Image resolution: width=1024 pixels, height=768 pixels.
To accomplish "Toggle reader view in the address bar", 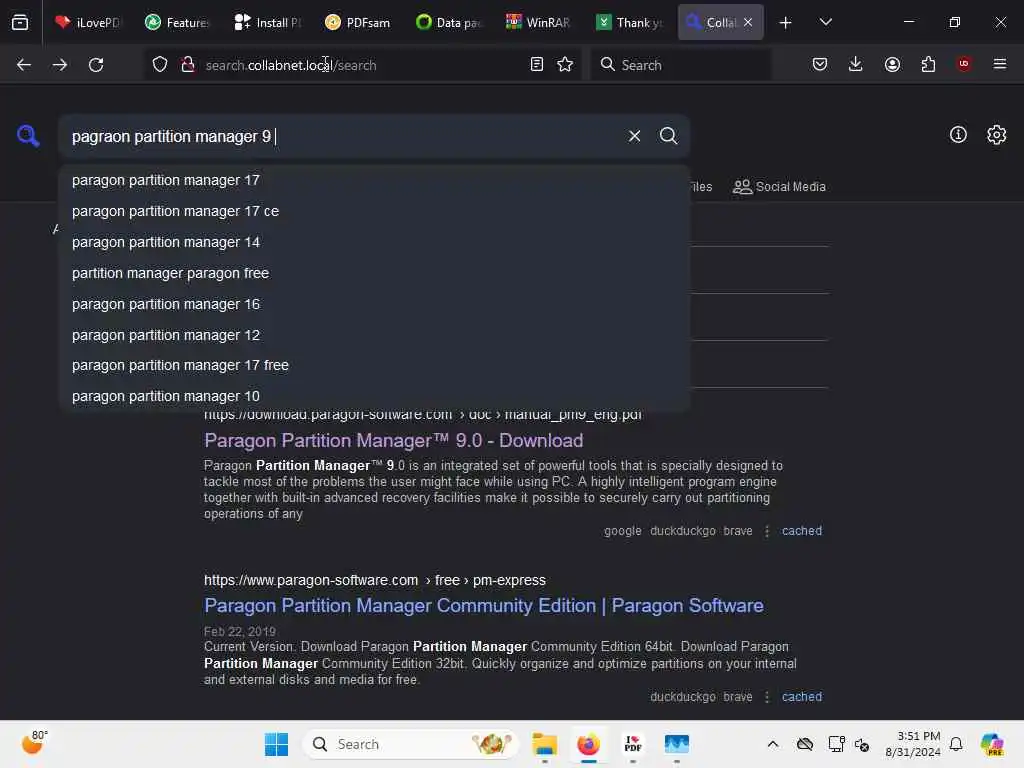I will point(537,64).
